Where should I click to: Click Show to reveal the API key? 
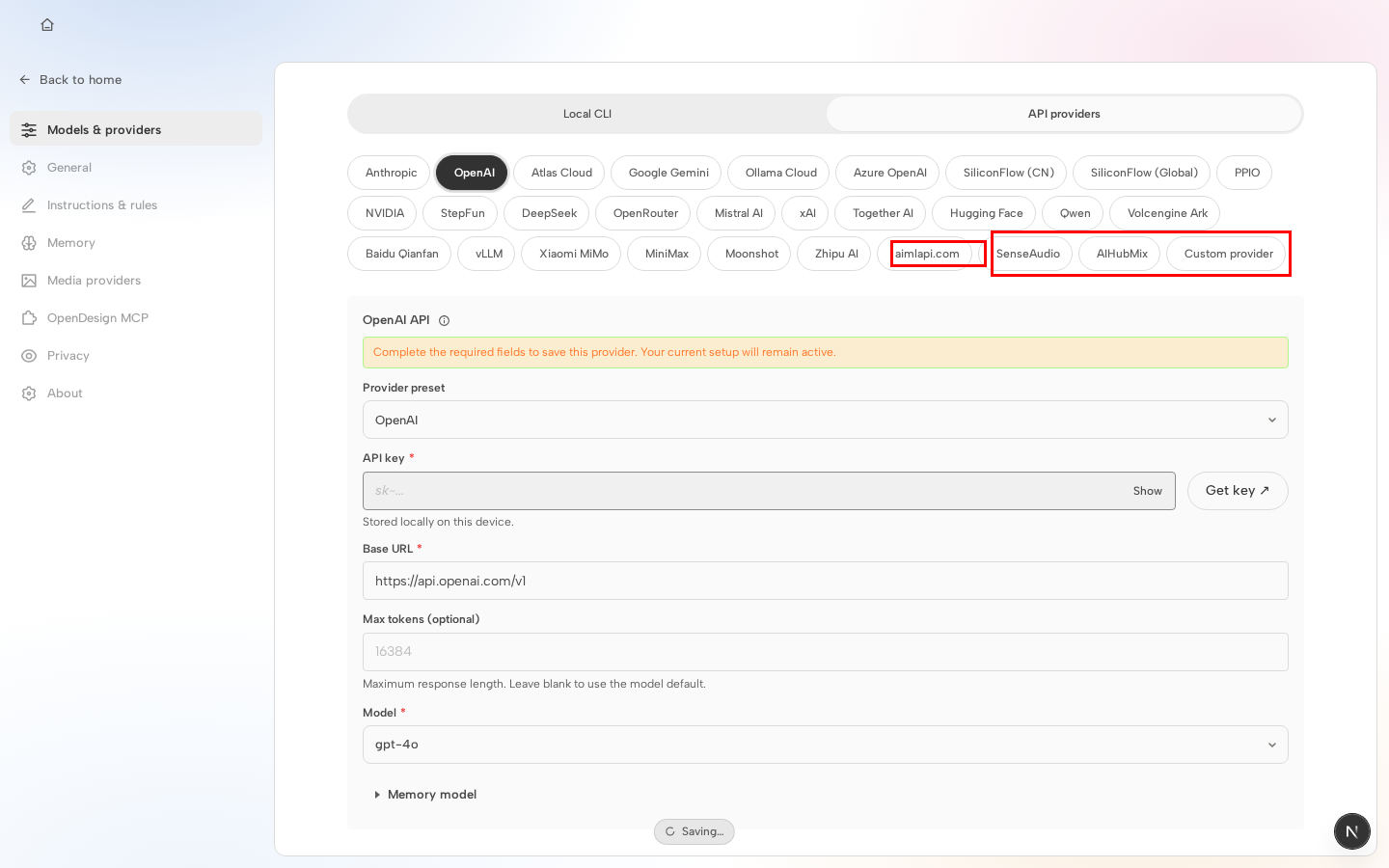coord(1148,491)
